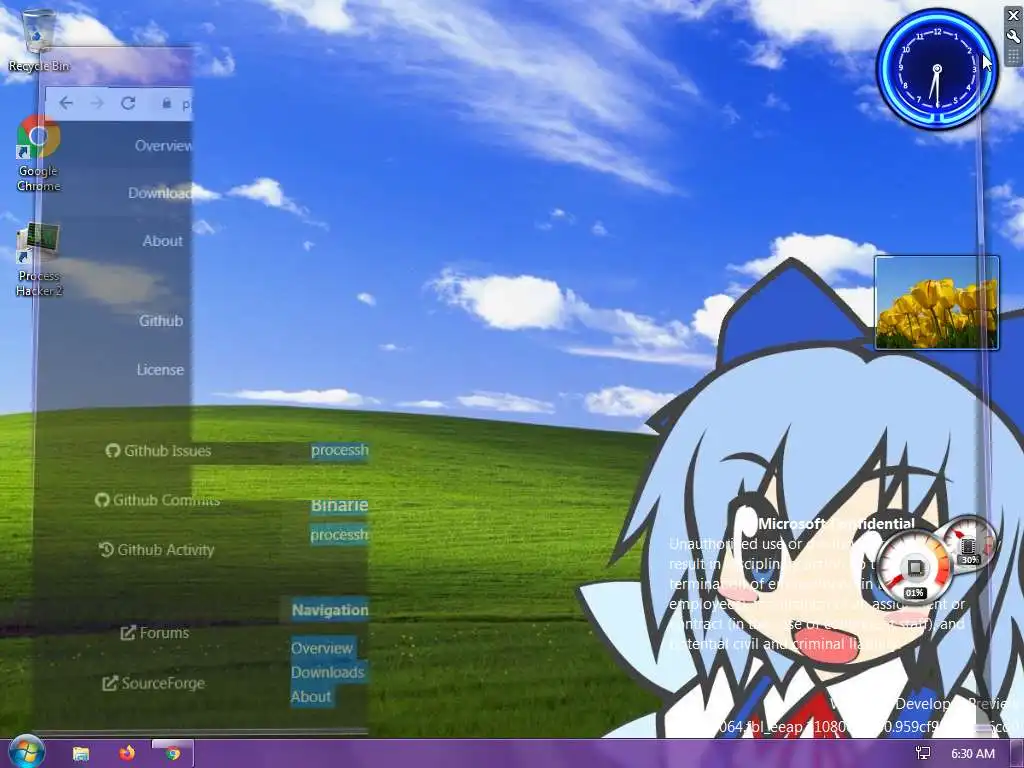The height and width of the screenshot is (768, 1024).
Task: Go forward in the transparent browser window
Action: (97, 103)
